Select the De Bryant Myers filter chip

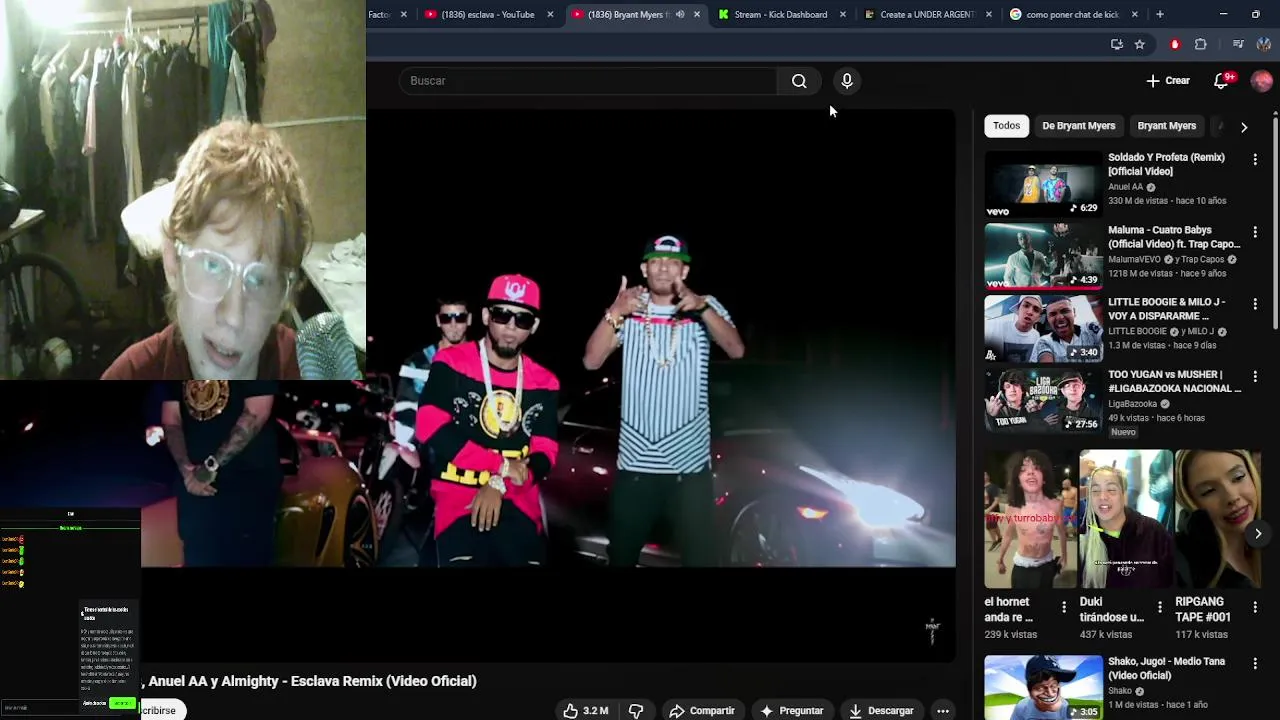click(x=1078, y=126)
